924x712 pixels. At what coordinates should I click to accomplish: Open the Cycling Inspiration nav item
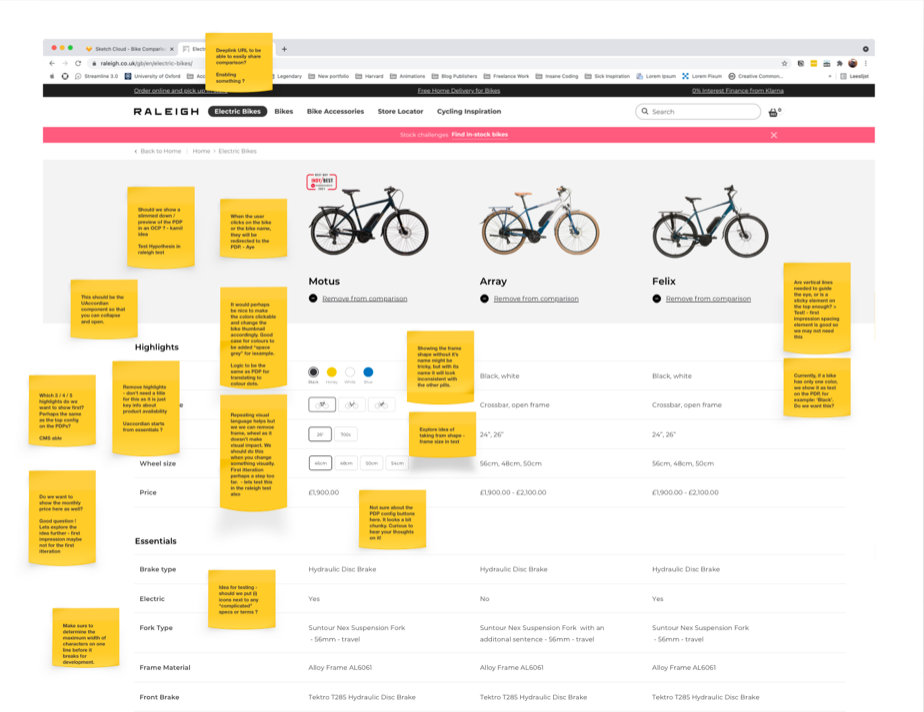[x=469, y=111]
